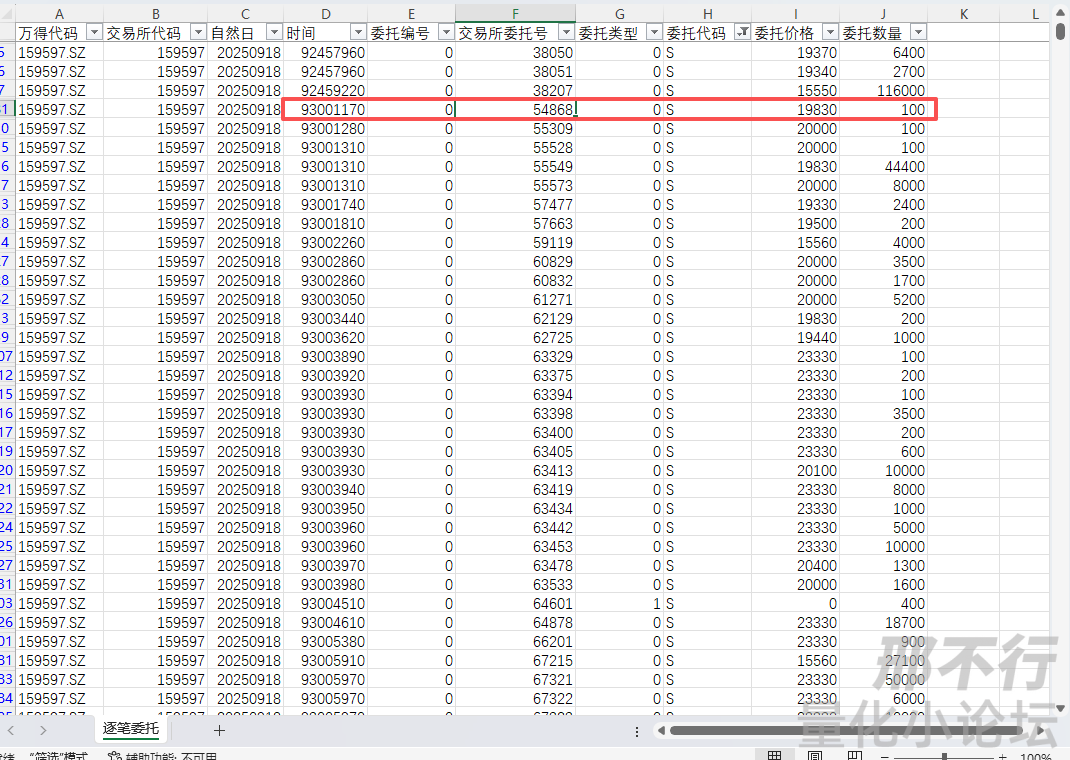Viewport: 1070px width, 760px height.
Task: Select cell with order number 64601
Action: click(x=515, y=604)
